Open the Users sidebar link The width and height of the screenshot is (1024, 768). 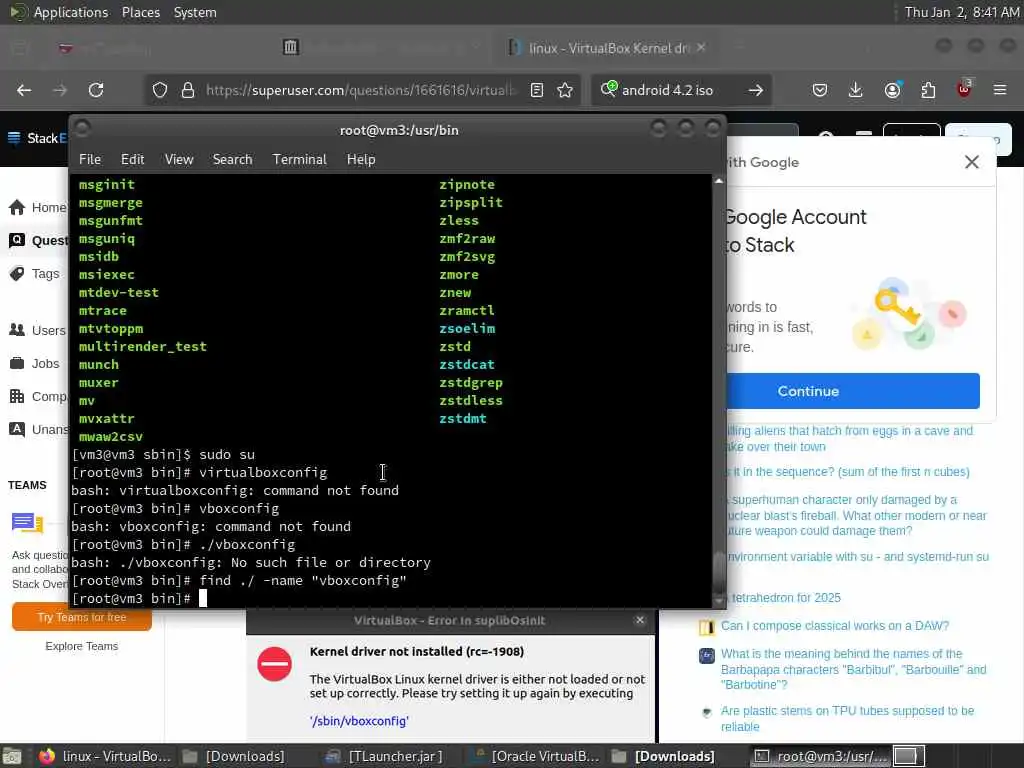click(38, 330)
